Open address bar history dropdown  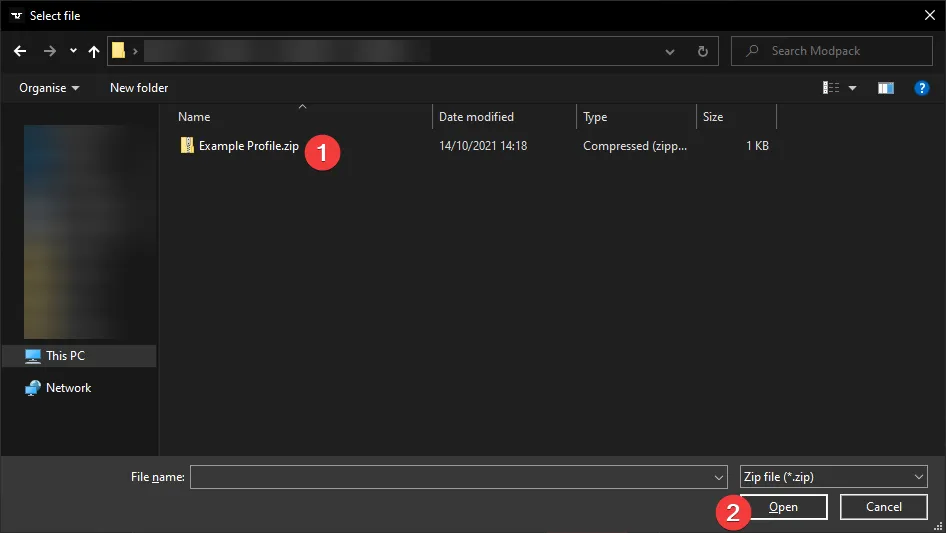click(x=670, y=52)
